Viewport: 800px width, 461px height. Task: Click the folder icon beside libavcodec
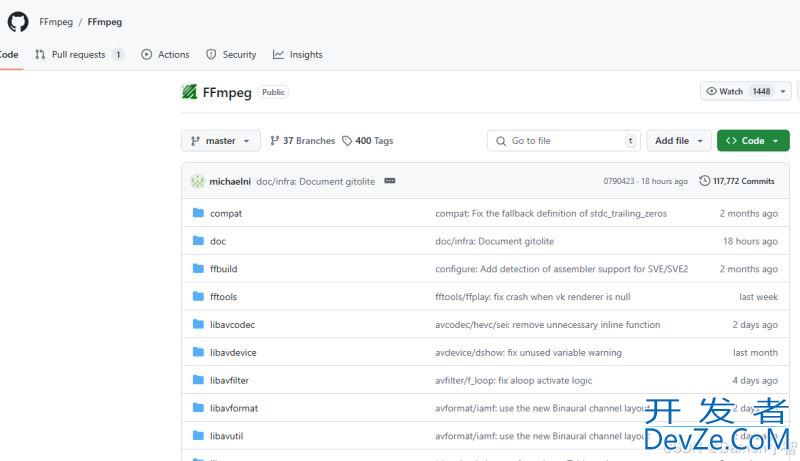tap(198, 324)
